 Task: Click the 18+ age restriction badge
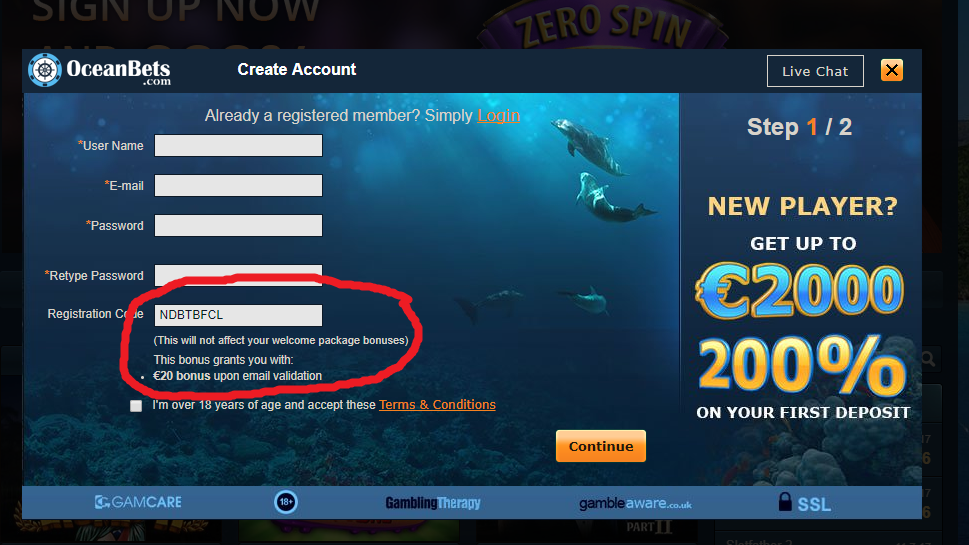pyautogui.click(x=286, y=502)
